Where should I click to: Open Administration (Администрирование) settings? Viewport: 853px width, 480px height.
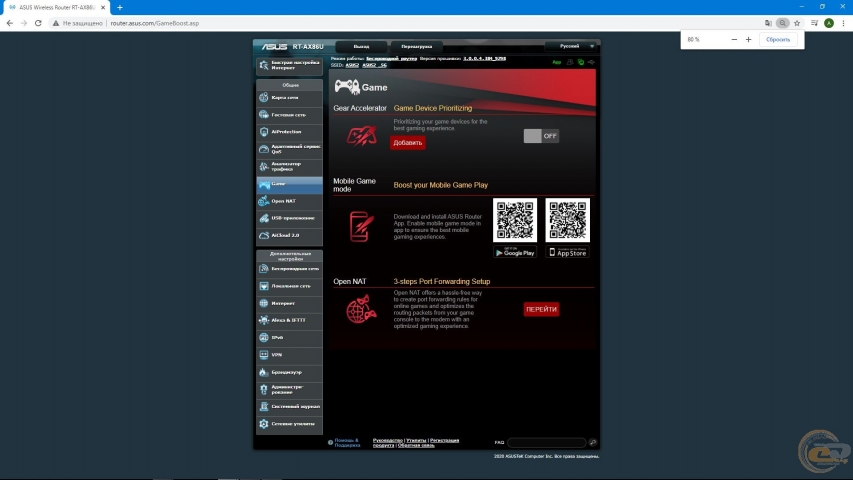289,390
